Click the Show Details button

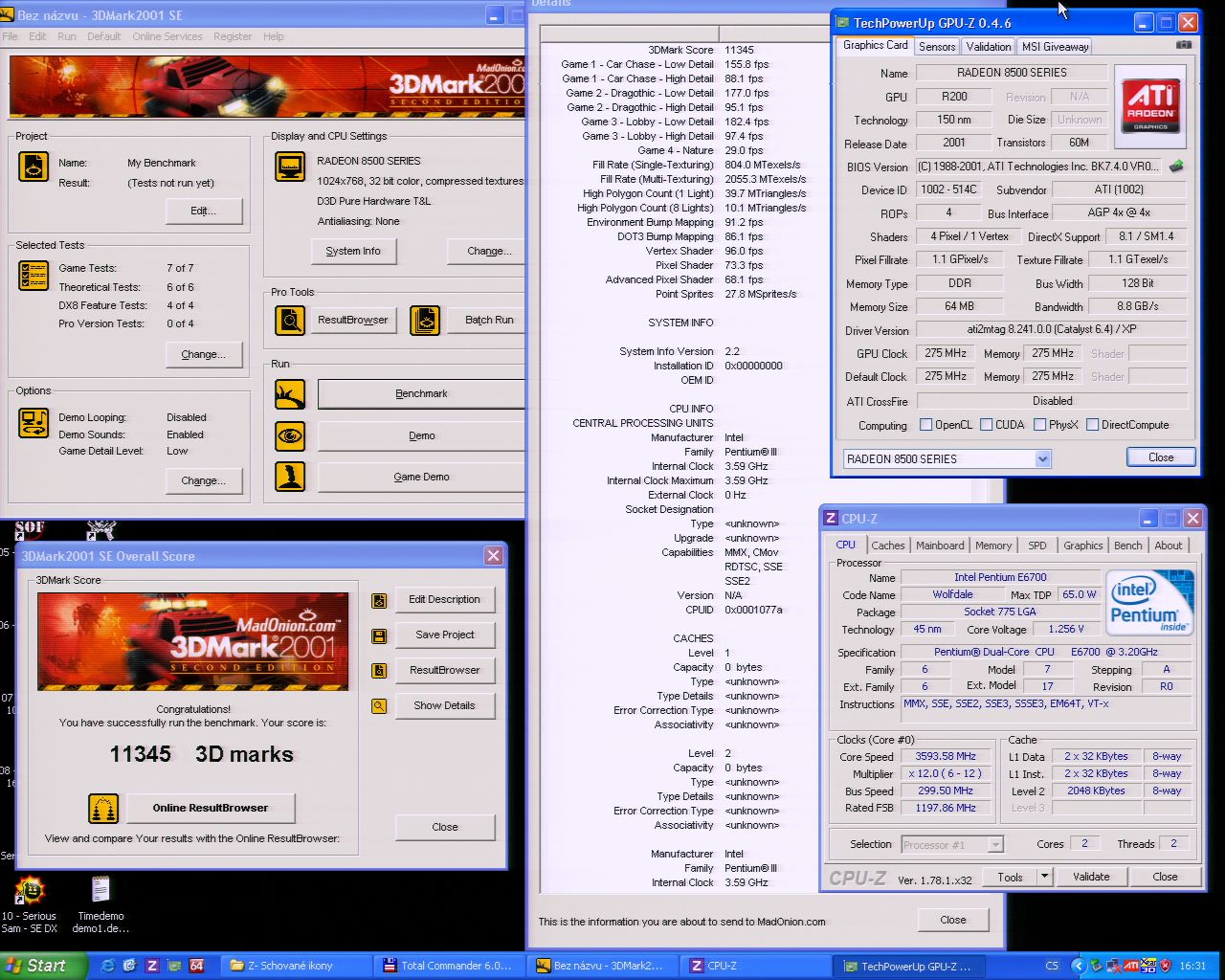(x=444, y=706)
